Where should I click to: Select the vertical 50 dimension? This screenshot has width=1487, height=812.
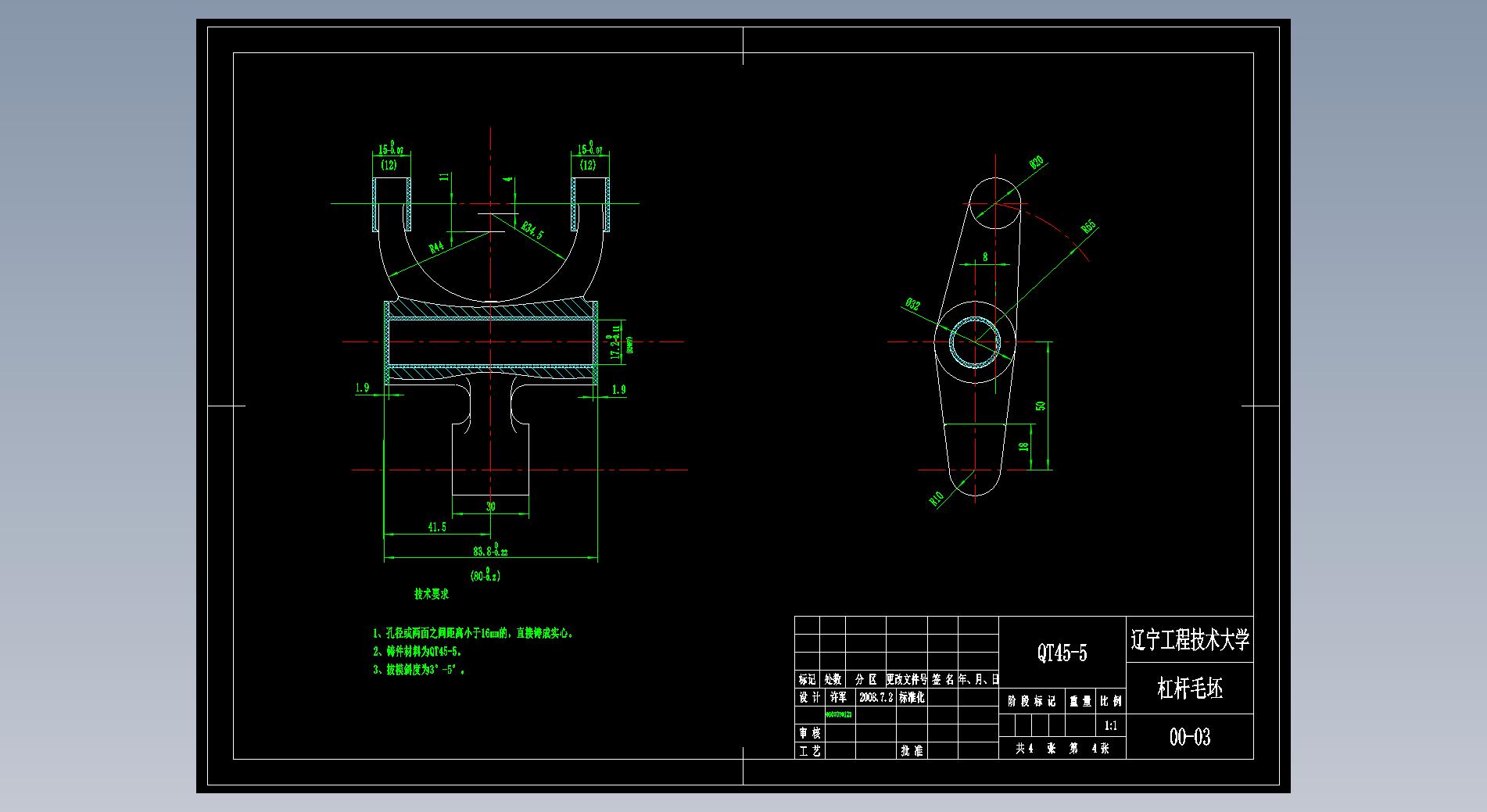(1041, 406)
